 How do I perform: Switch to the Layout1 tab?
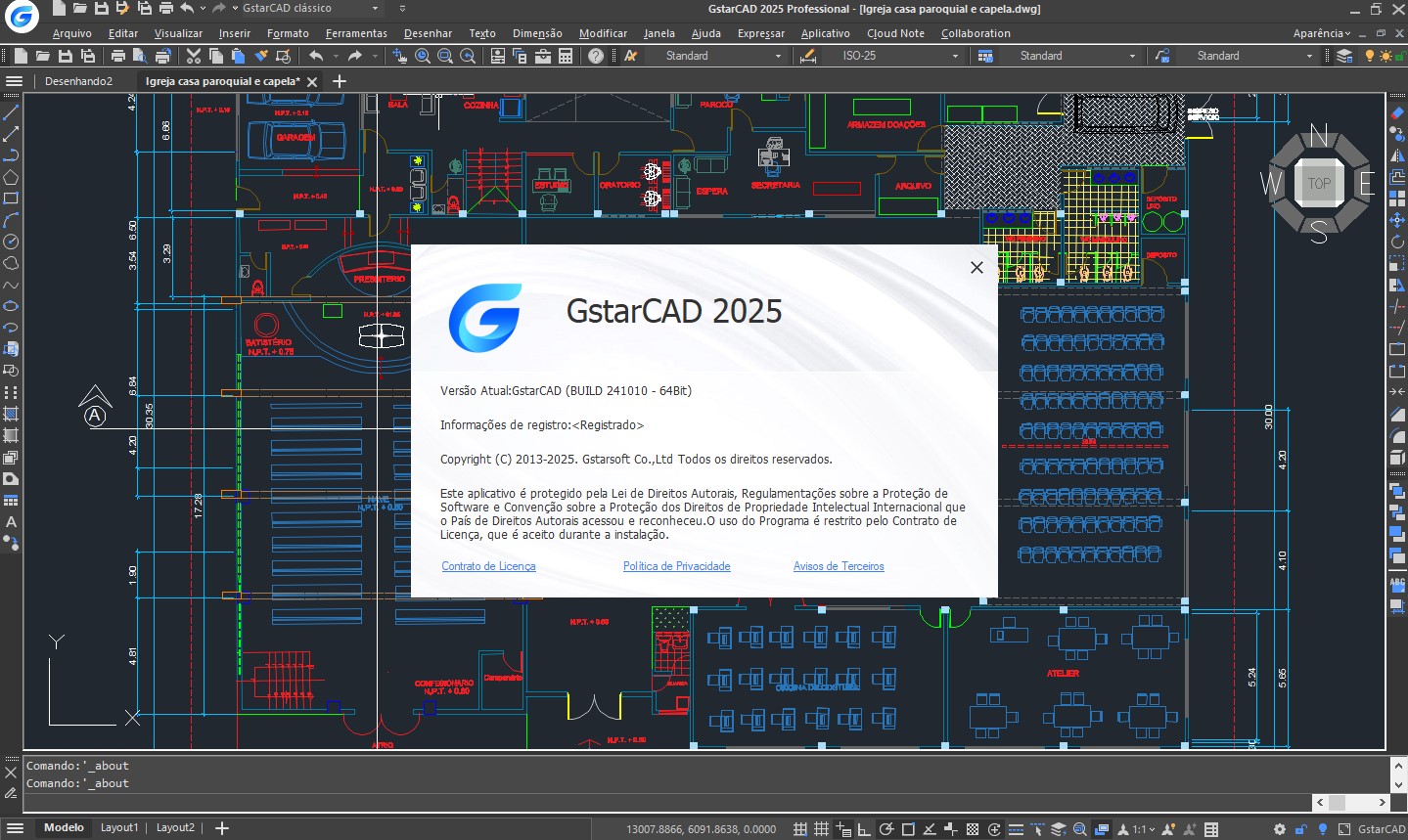(119, 828)
